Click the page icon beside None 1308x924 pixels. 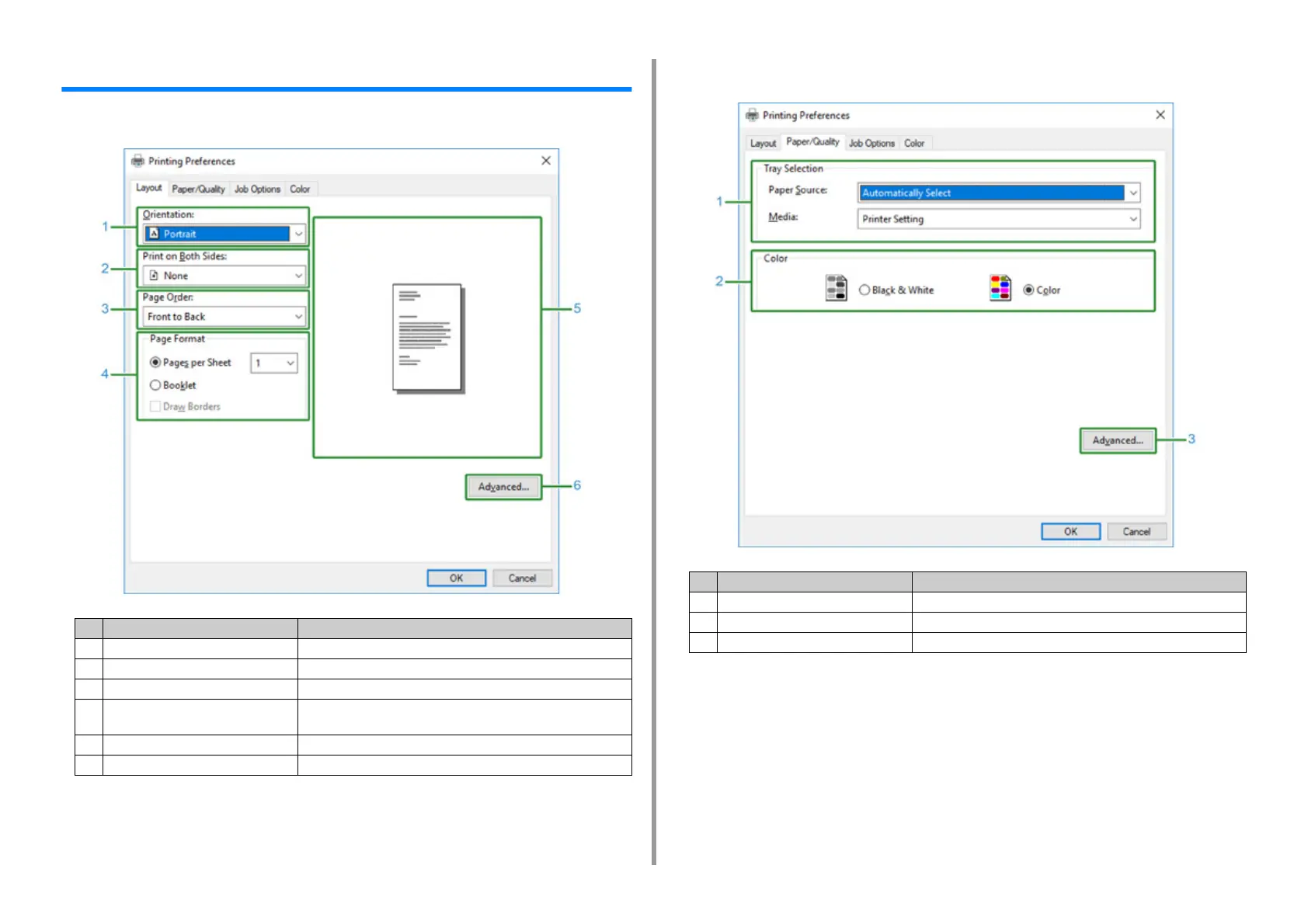coord(154,276)
